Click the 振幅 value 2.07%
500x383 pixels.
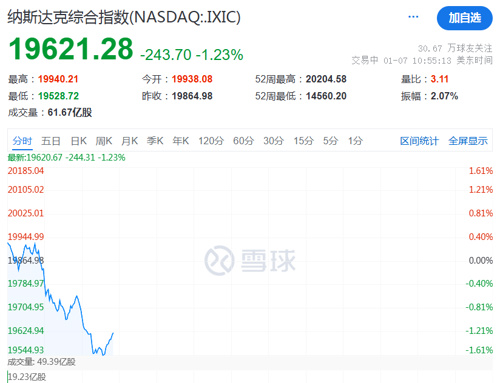(x=444, y=96)
